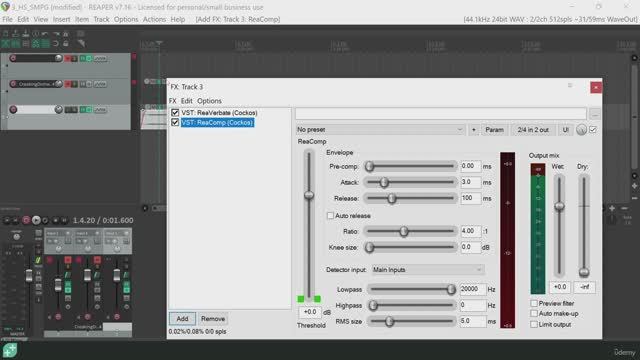Open FX on first track panel

pyautogui.click(x=83, y=58)
